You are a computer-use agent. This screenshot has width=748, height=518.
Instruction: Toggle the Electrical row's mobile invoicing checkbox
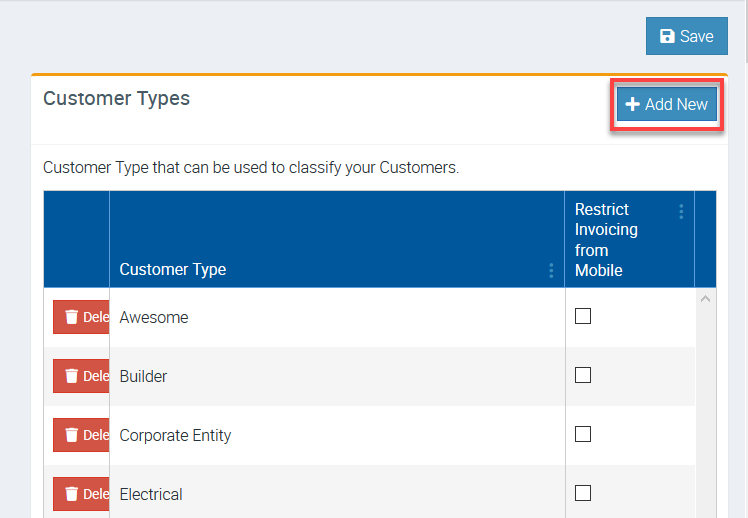point(583,493)
